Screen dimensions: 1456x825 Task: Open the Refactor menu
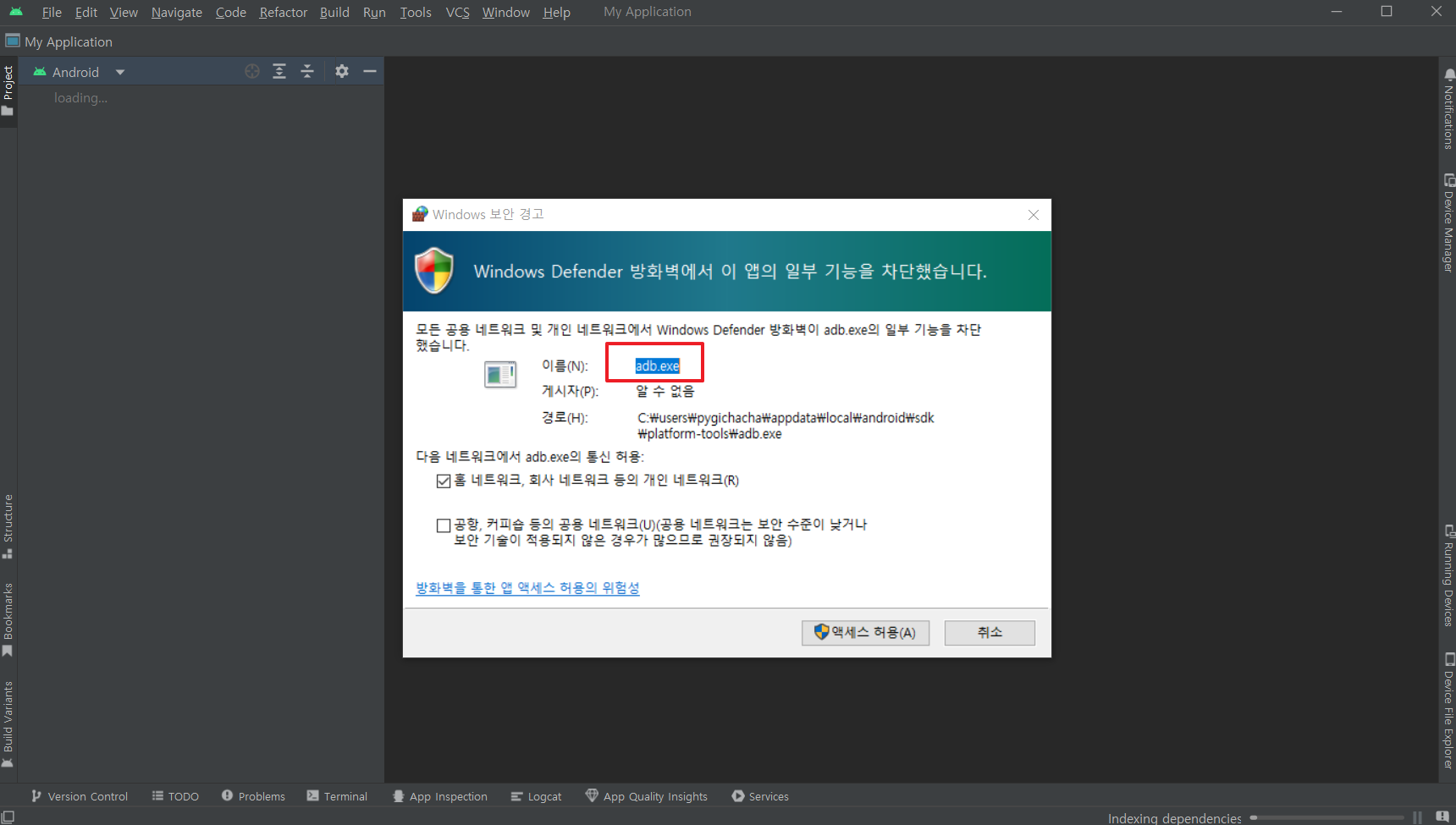click(x=284, y=12)
